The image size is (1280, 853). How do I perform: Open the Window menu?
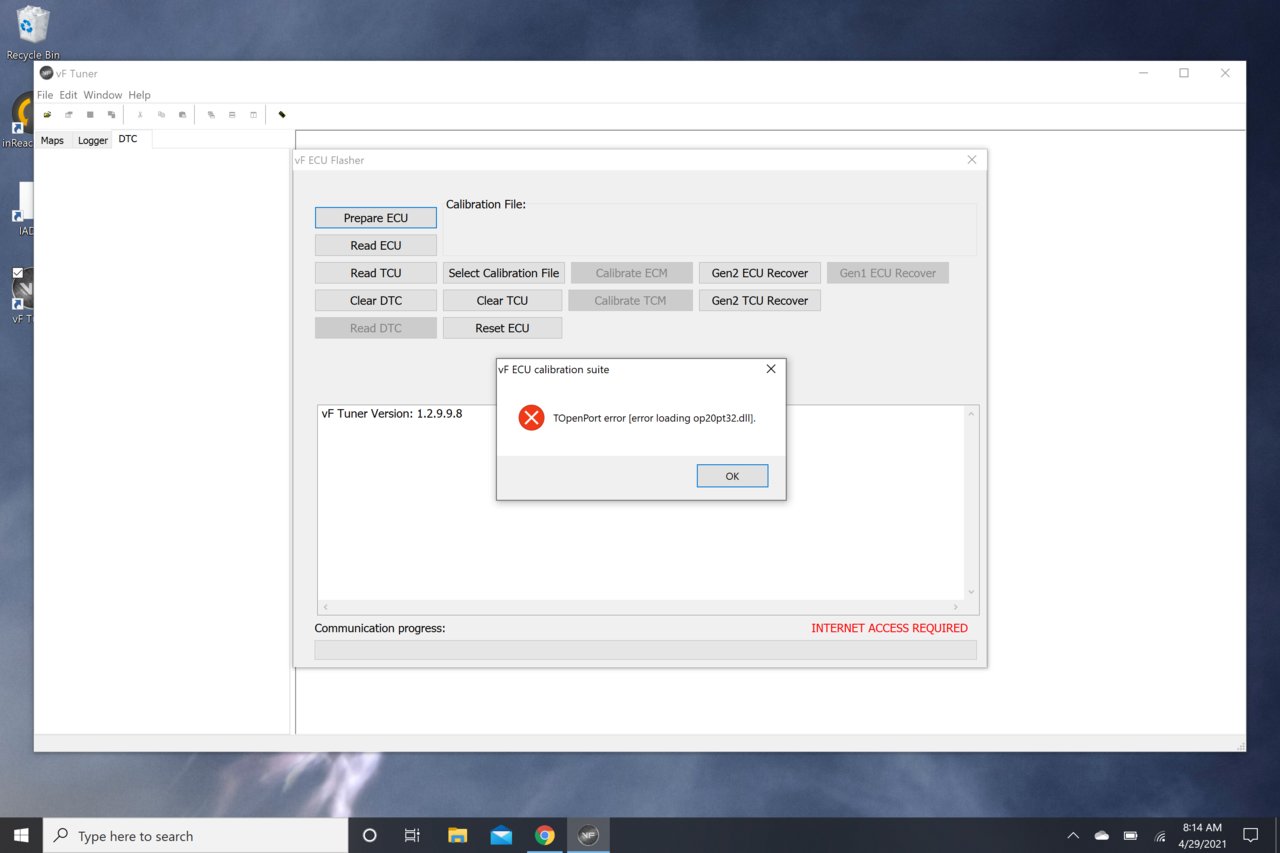102,95
